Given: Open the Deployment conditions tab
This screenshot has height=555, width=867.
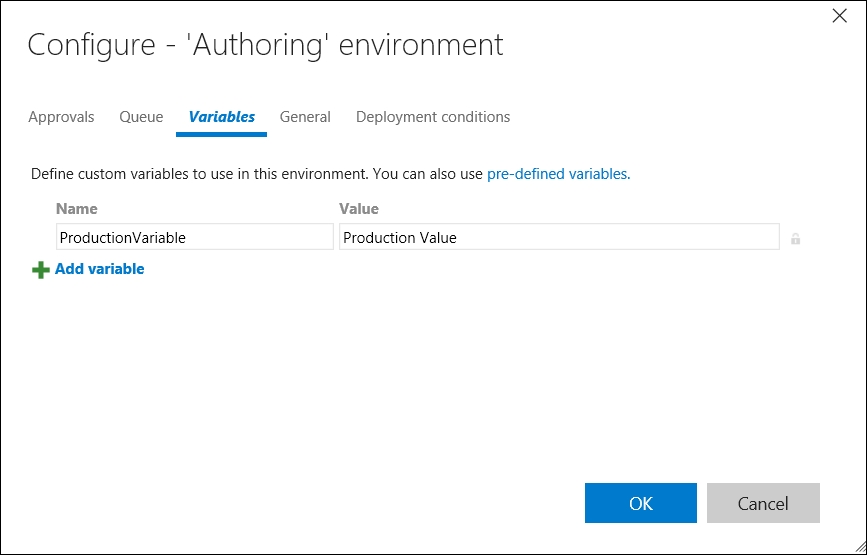Looking at the screenshot, I should [x=433, y=117].
